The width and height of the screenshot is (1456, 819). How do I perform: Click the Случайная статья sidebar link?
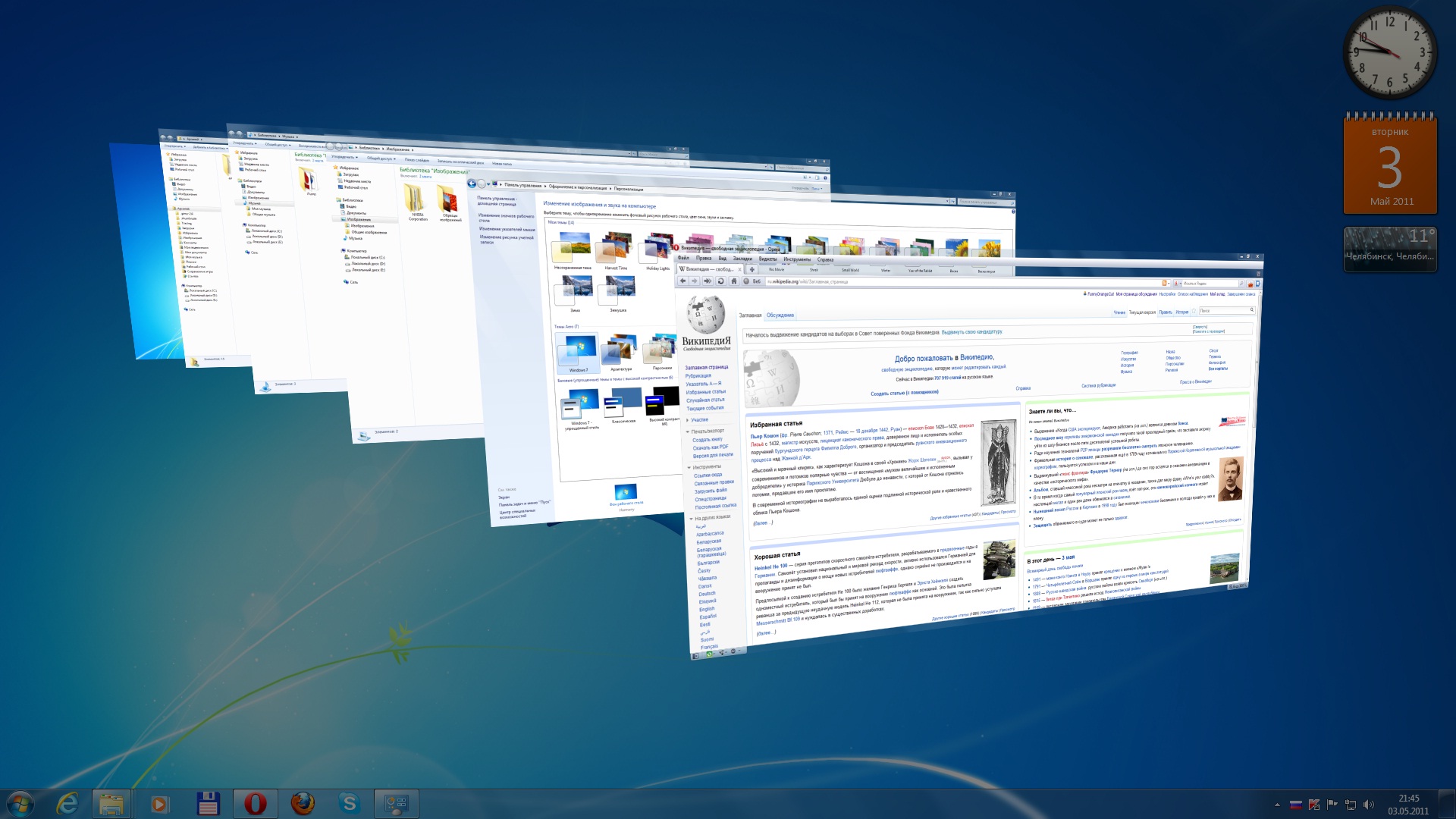pyautogui.click(x=705, y=400)
